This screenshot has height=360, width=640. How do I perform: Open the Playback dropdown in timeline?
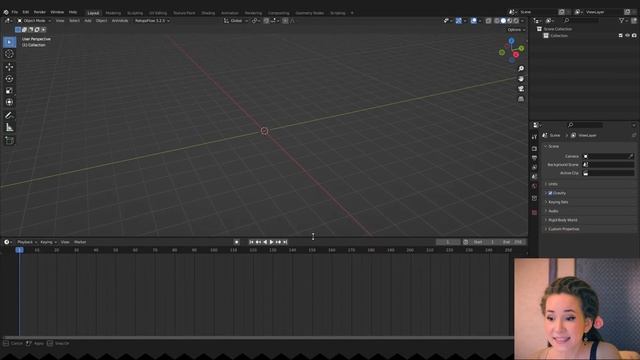point(27,242)
